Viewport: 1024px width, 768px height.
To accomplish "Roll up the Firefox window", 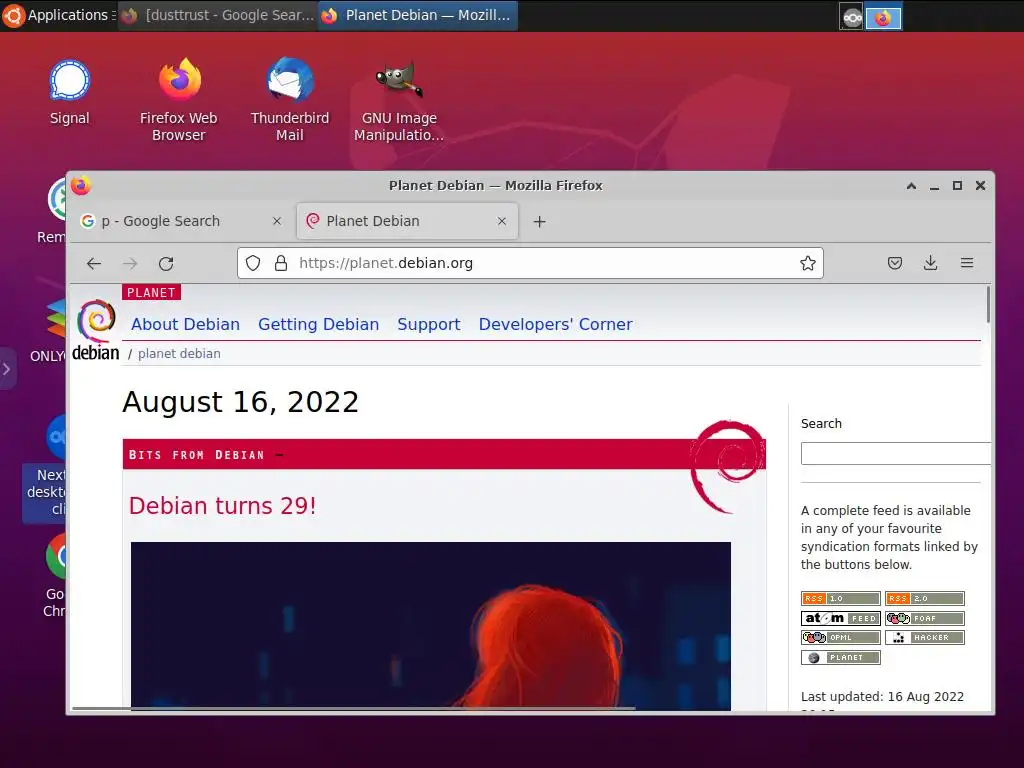I will [x=911, y=186].
